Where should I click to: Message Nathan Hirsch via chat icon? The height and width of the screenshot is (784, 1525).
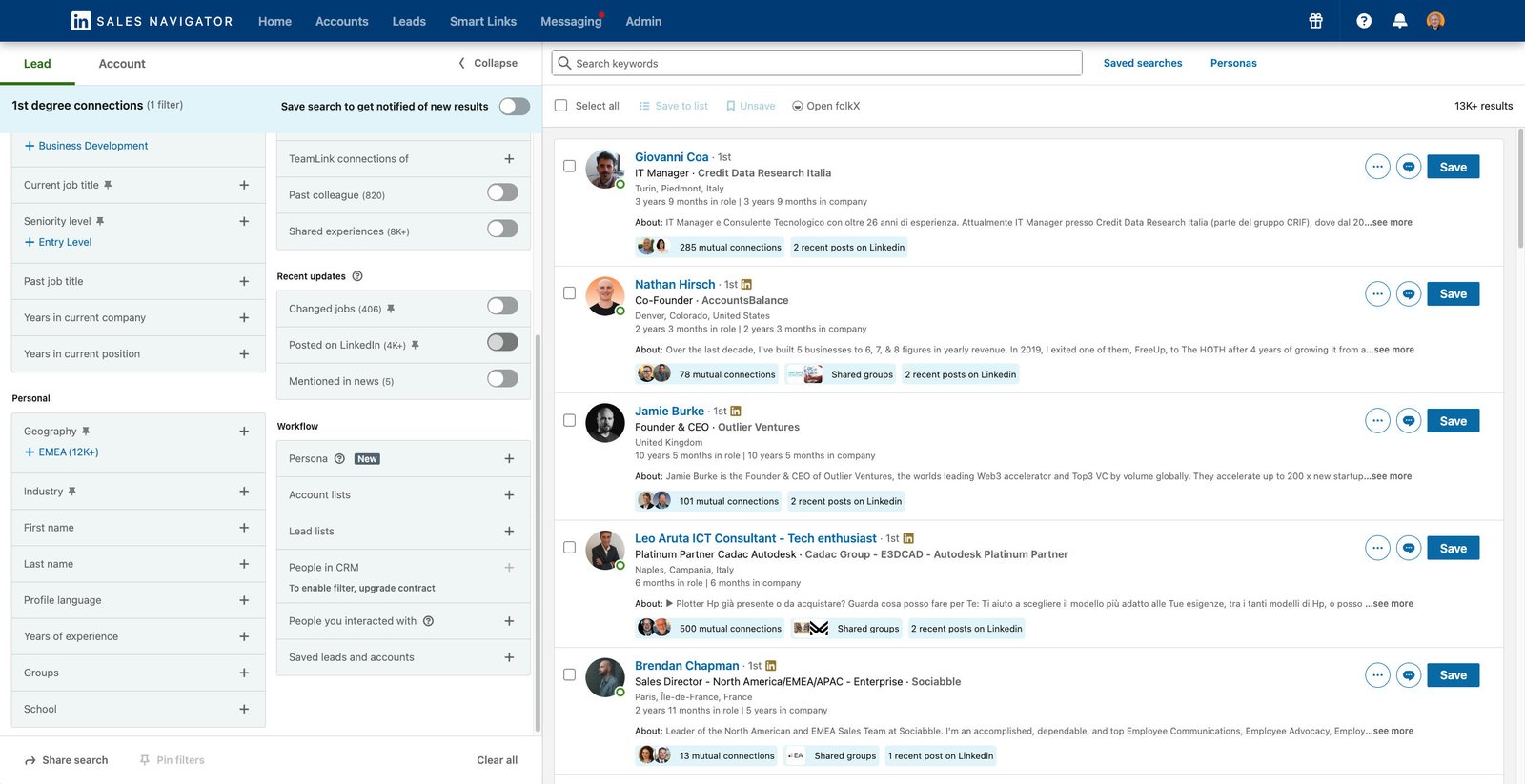click(x=1409, y=294)
